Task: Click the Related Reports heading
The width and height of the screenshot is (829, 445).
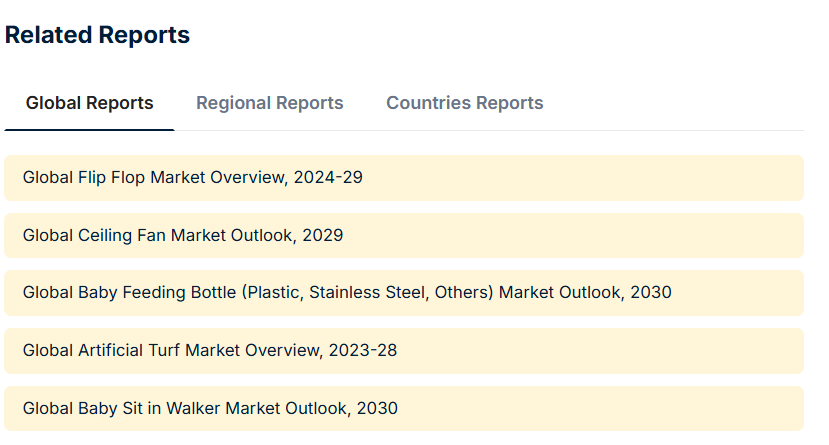Action: coord(97,35)
